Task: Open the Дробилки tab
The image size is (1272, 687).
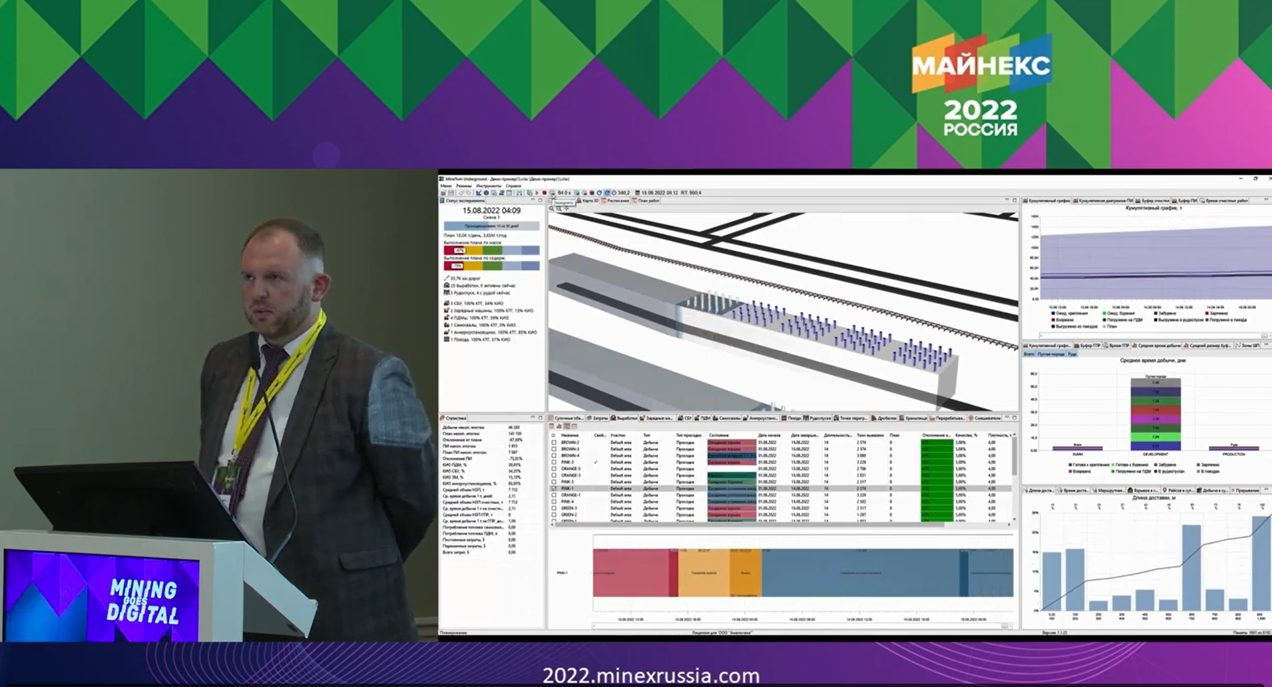Action: (884, 418)
